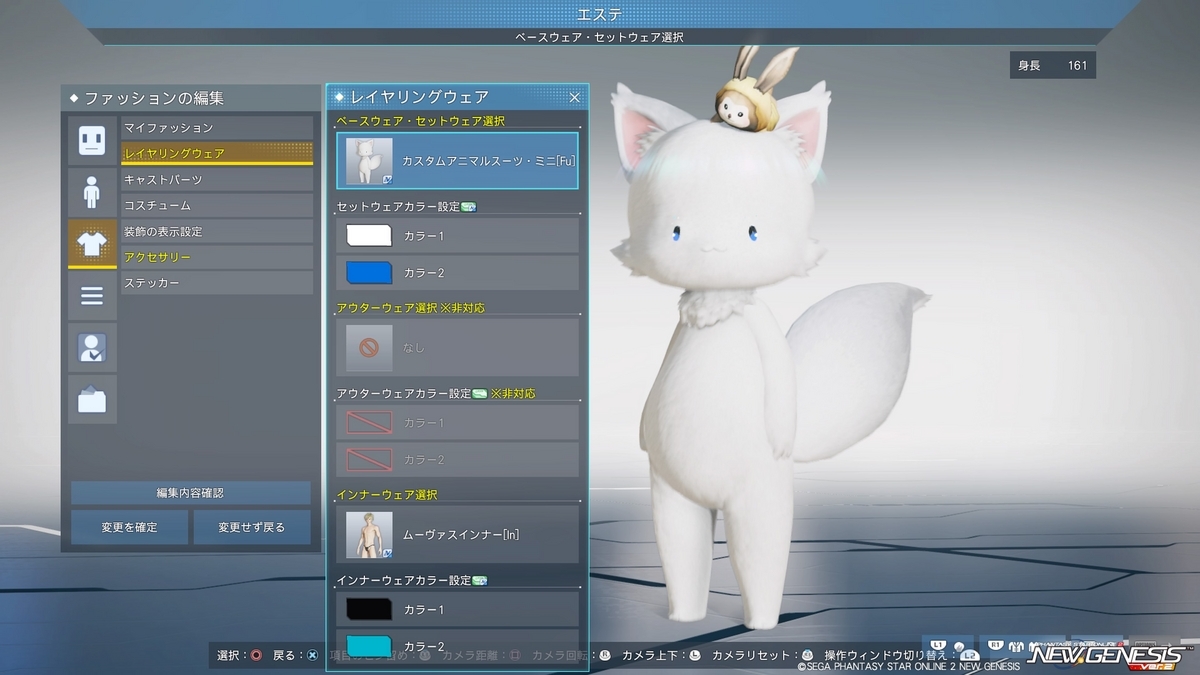1200x675 pixels.
Task: Click the ベースウェア・セットウェア選択 section heading
Action: pyautogui.click(x=420, y=121)
